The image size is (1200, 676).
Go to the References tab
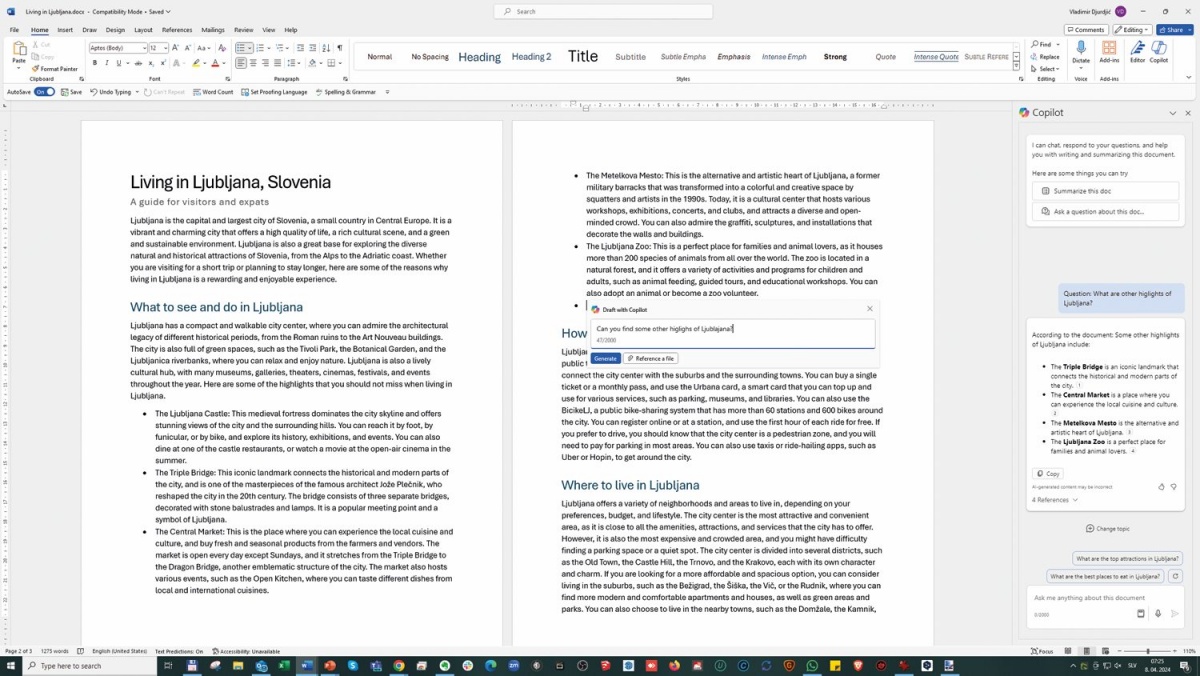177,30
